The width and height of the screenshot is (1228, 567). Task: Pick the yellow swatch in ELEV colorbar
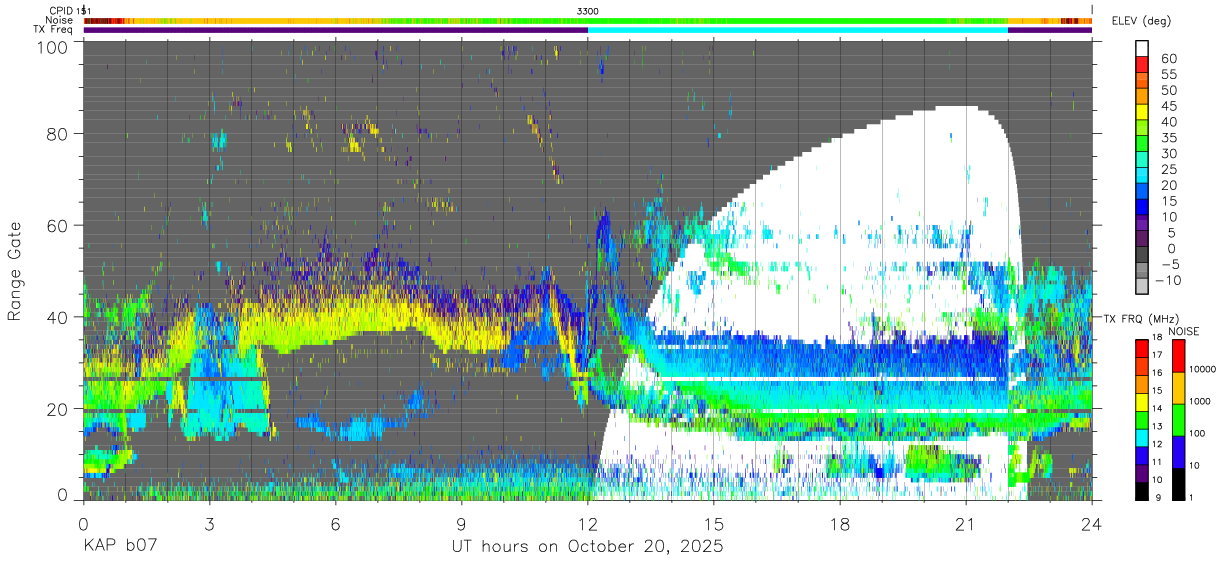pyautogui.click(x=1142, y=113)
